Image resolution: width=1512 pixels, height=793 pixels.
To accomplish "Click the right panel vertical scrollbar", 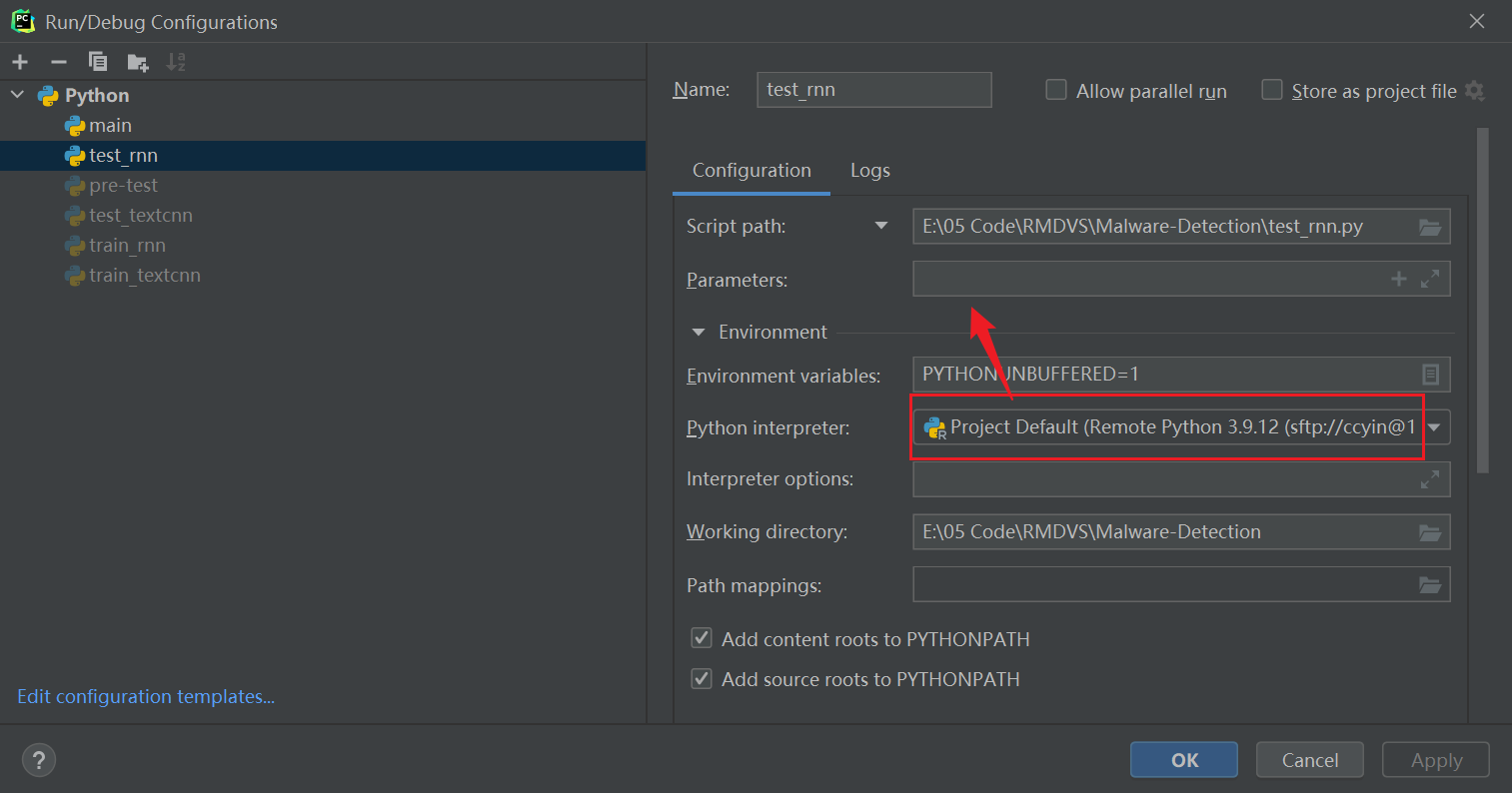I will 1483,300.
